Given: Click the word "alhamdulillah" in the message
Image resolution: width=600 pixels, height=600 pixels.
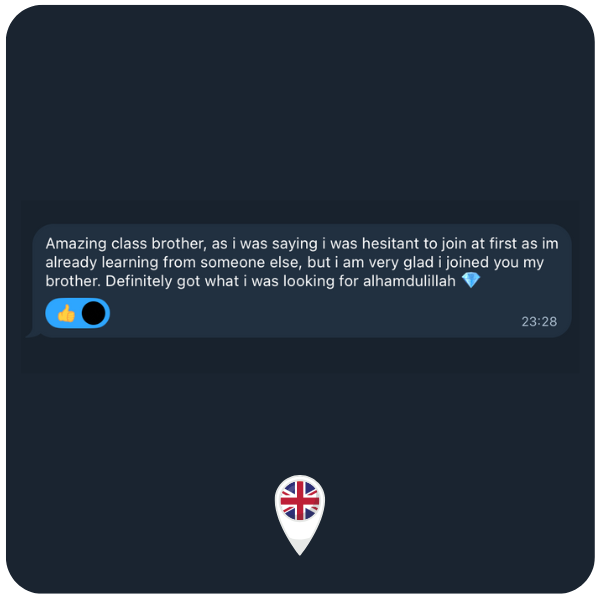Looking at the screenshot, I should pyautogui.click(x=409, y=281).
